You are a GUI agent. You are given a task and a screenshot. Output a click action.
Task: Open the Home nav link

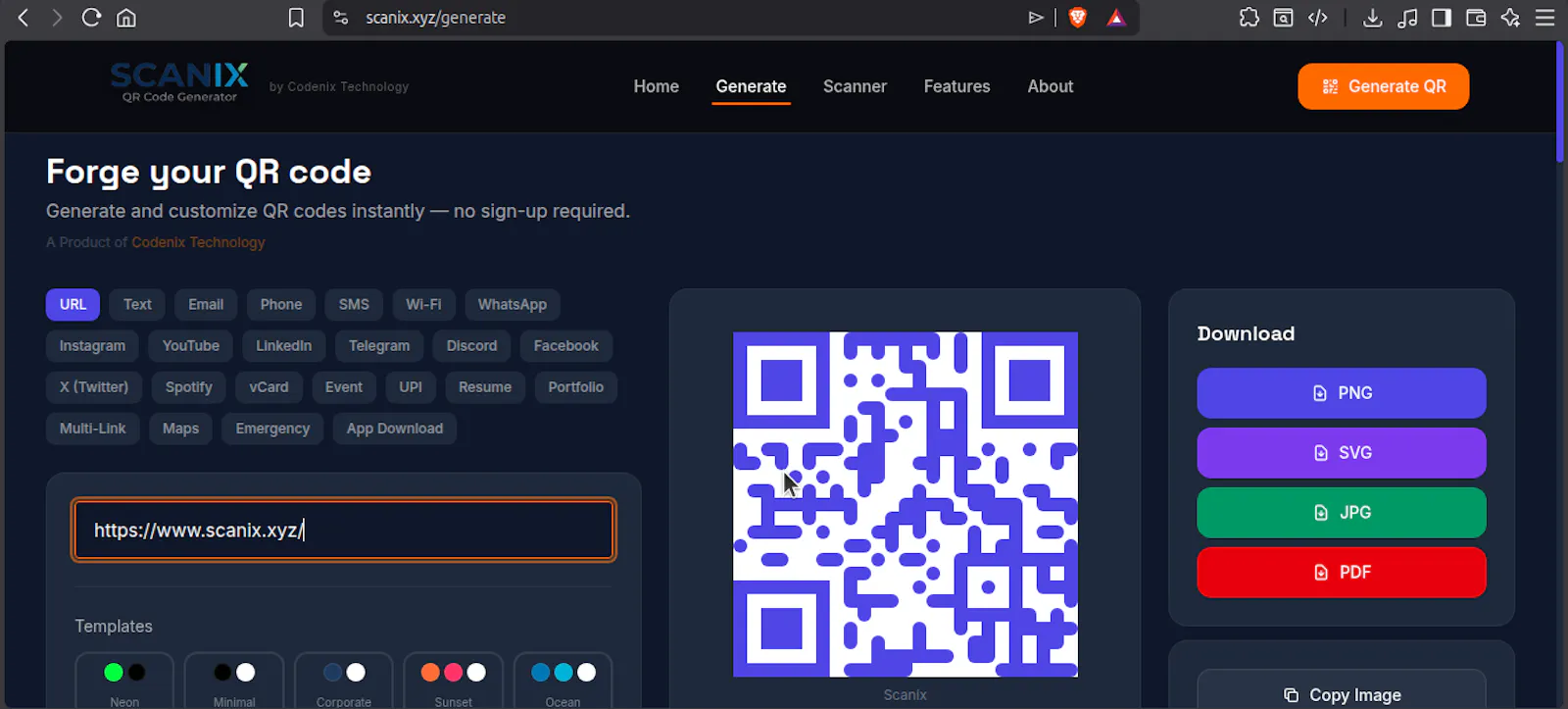pos(656,86)
